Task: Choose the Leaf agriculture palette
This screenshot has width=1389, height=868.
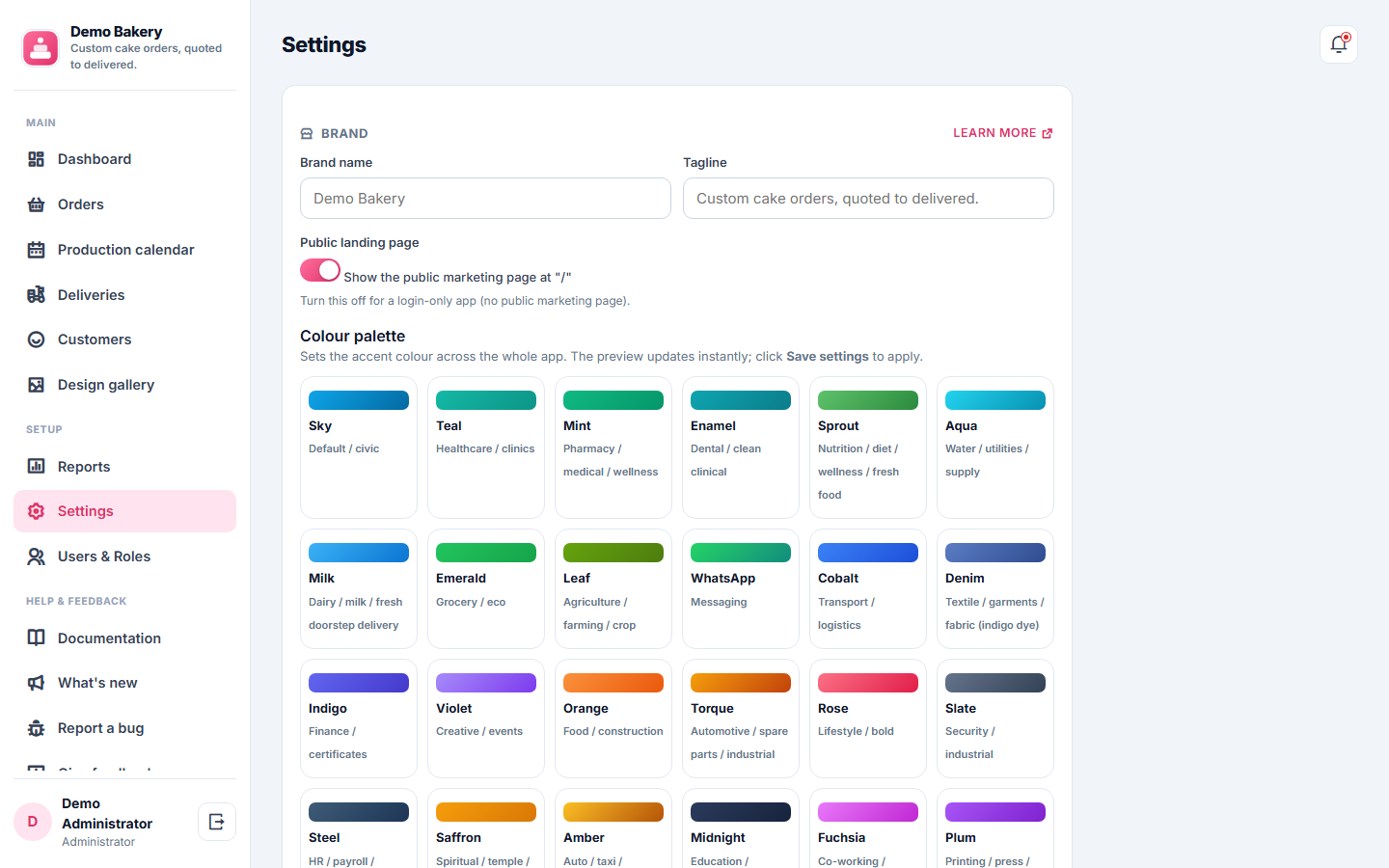Action: (613, 589)
